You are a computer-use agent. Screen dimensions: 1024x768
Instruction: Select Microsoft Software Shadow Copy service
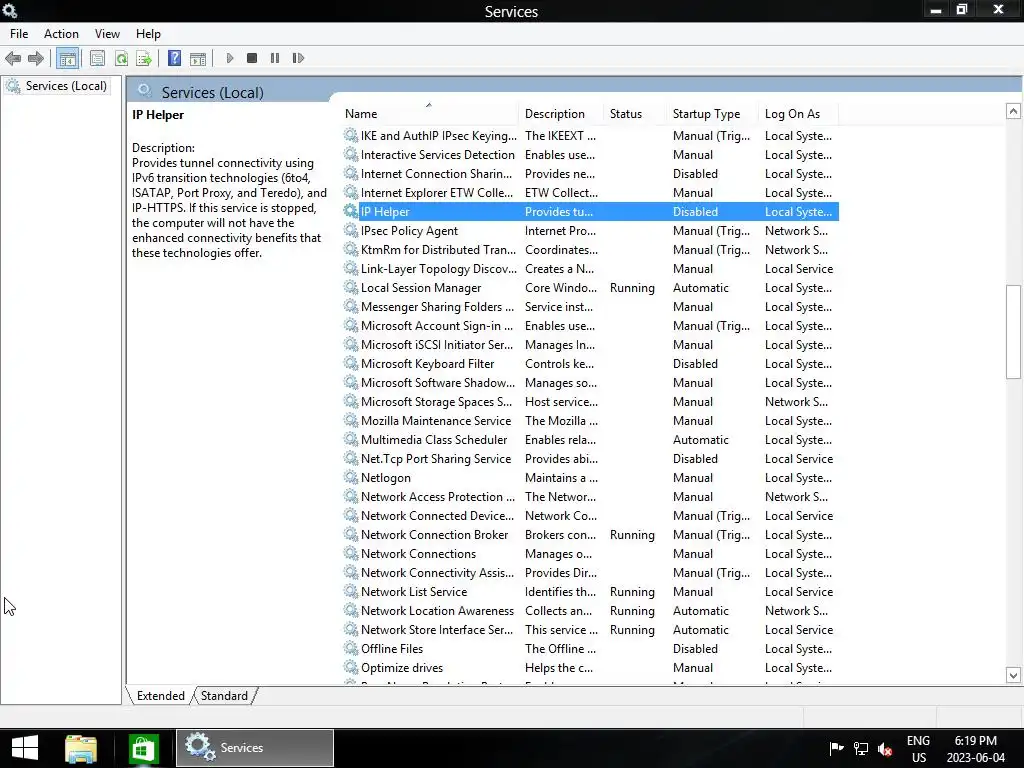(x=590, y=383)
